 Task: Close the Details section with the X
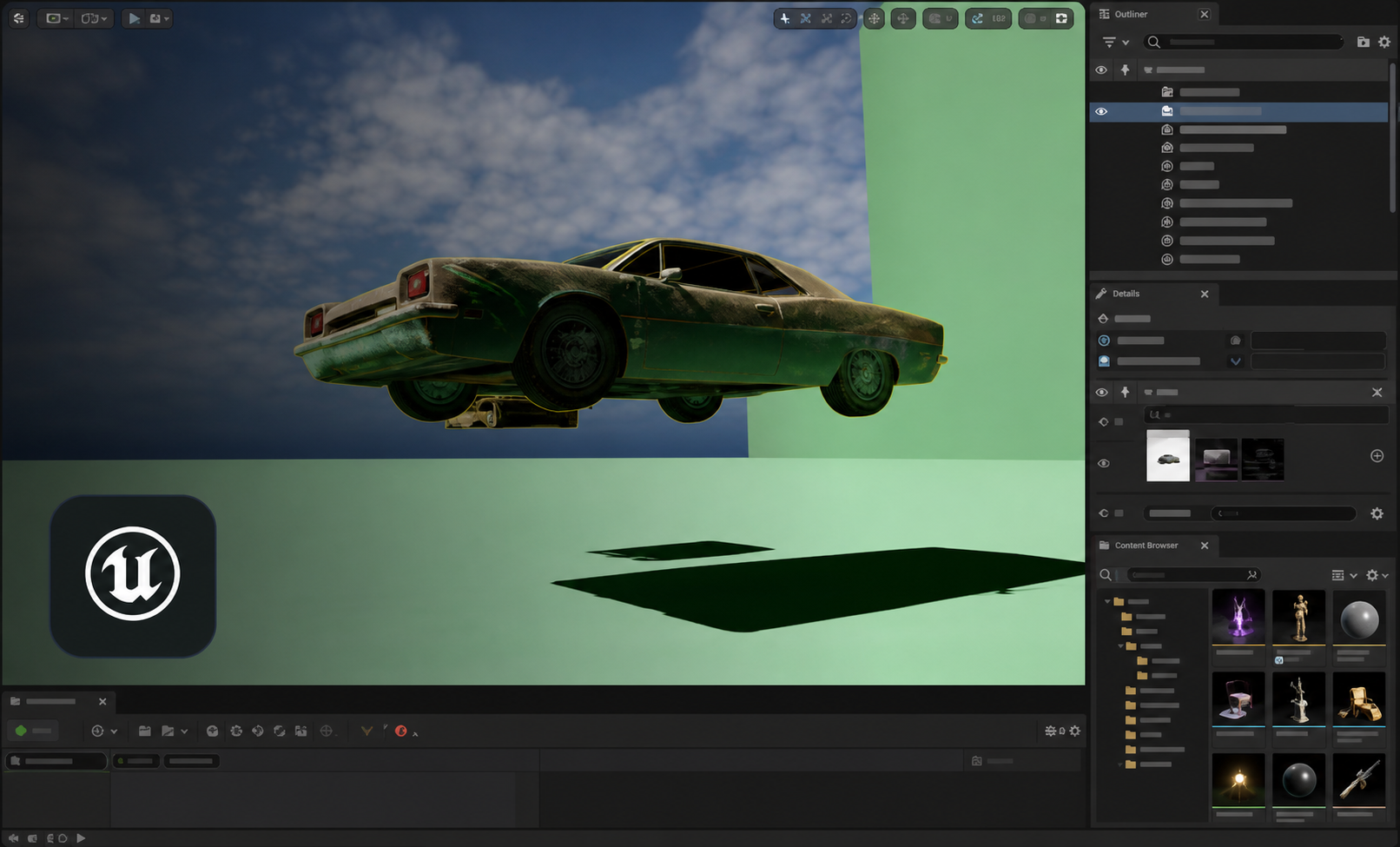1377,393
